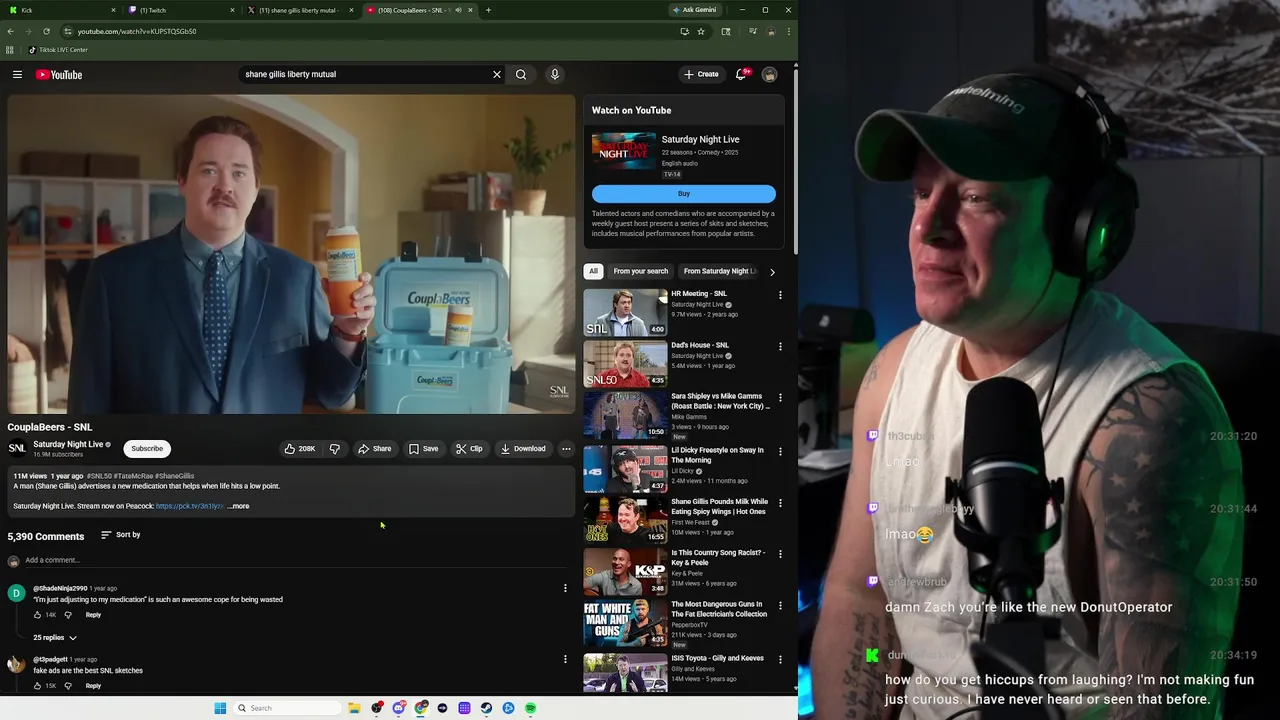Viewport: 1280px width, 720px height.
Task: Open YouTube notifications bell
Action: click(741, 74)
